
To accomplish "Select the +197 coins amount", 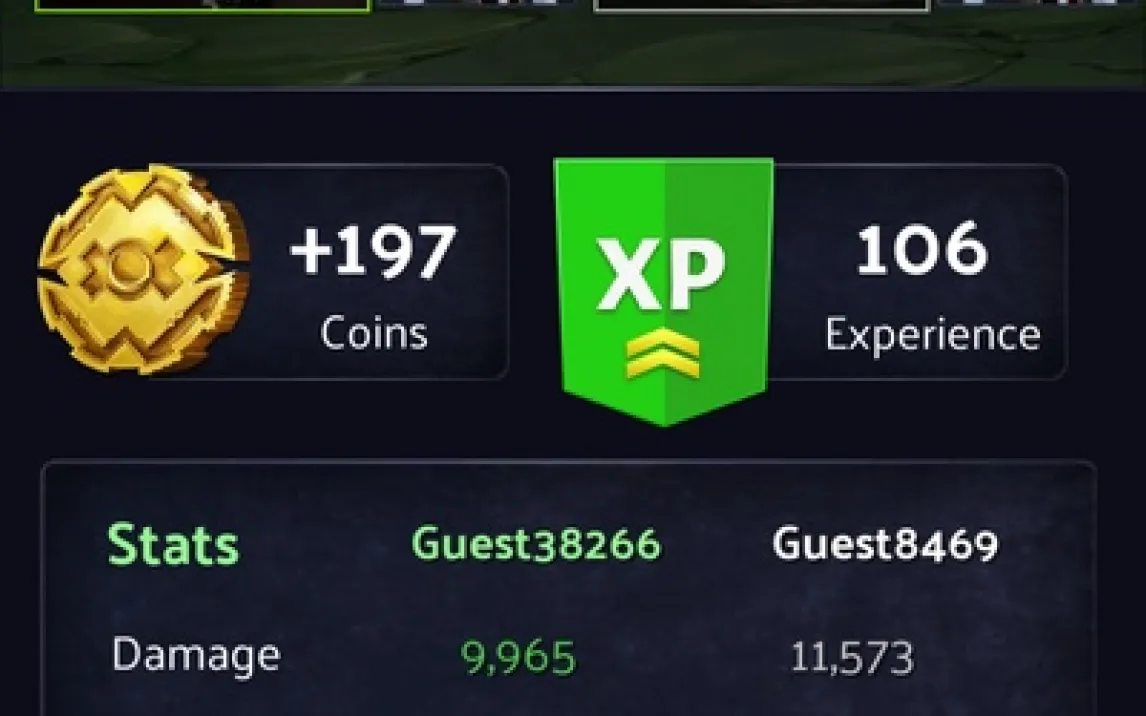I will 373,251.
